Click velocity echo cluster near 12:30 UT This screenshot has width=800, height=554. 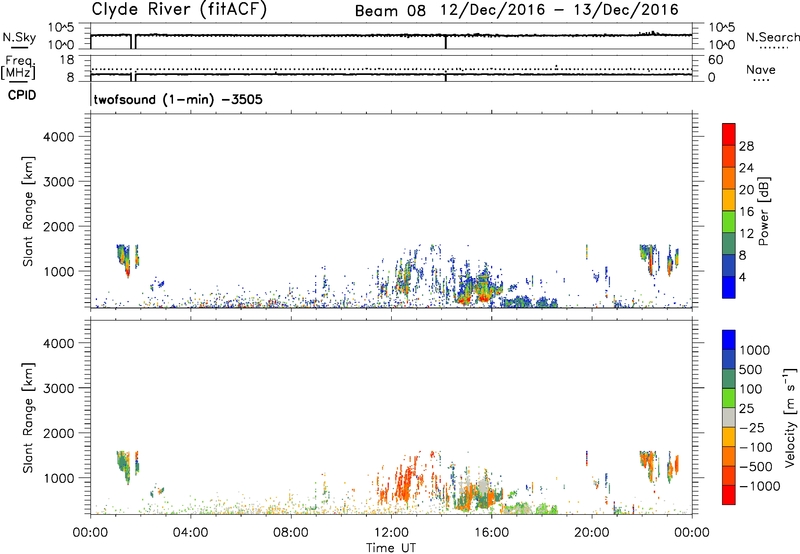click(x=407, y=482)
